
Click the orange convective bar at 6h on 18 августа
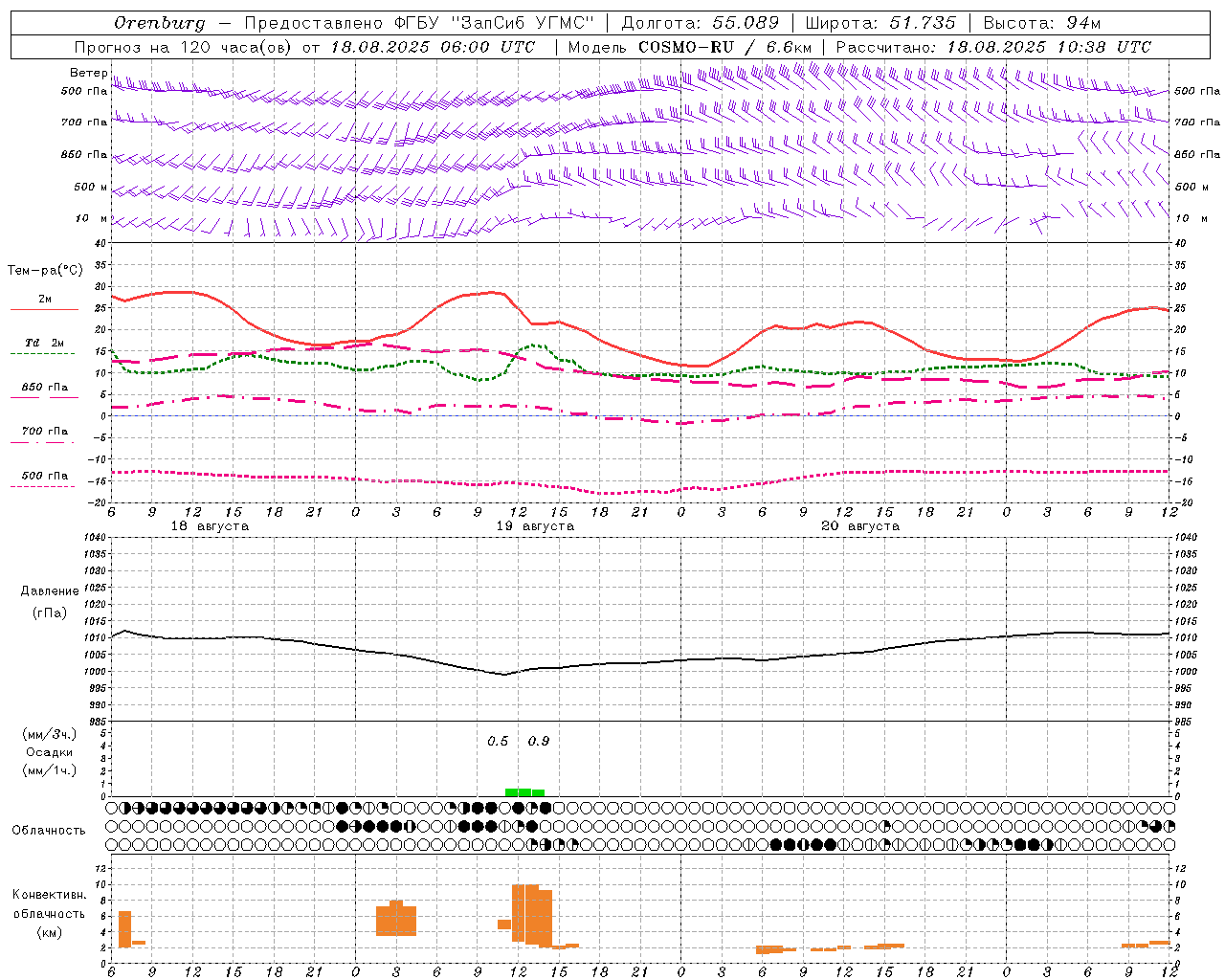[124, 929]
